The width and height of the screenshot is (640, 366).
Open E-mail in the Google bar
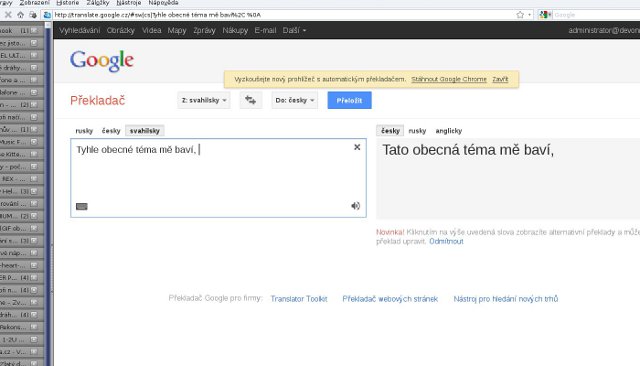265,30
